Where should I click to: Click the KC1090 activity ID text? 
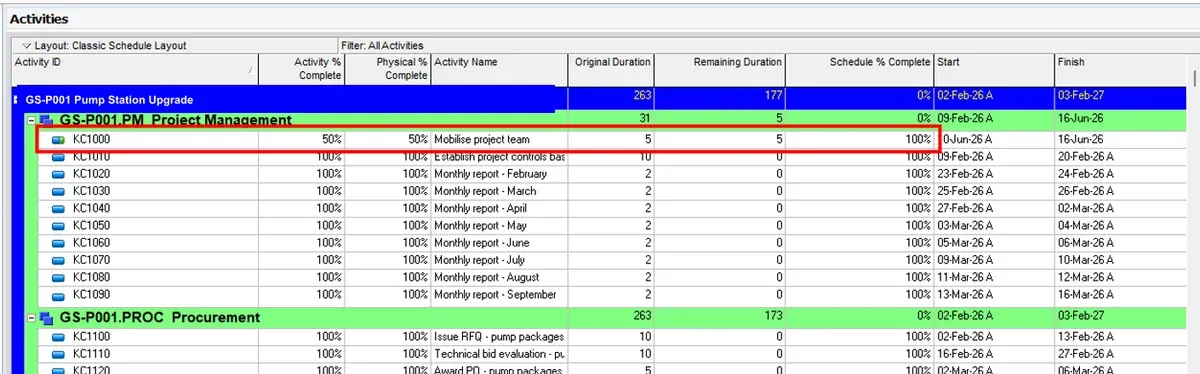tap(92, 295)
